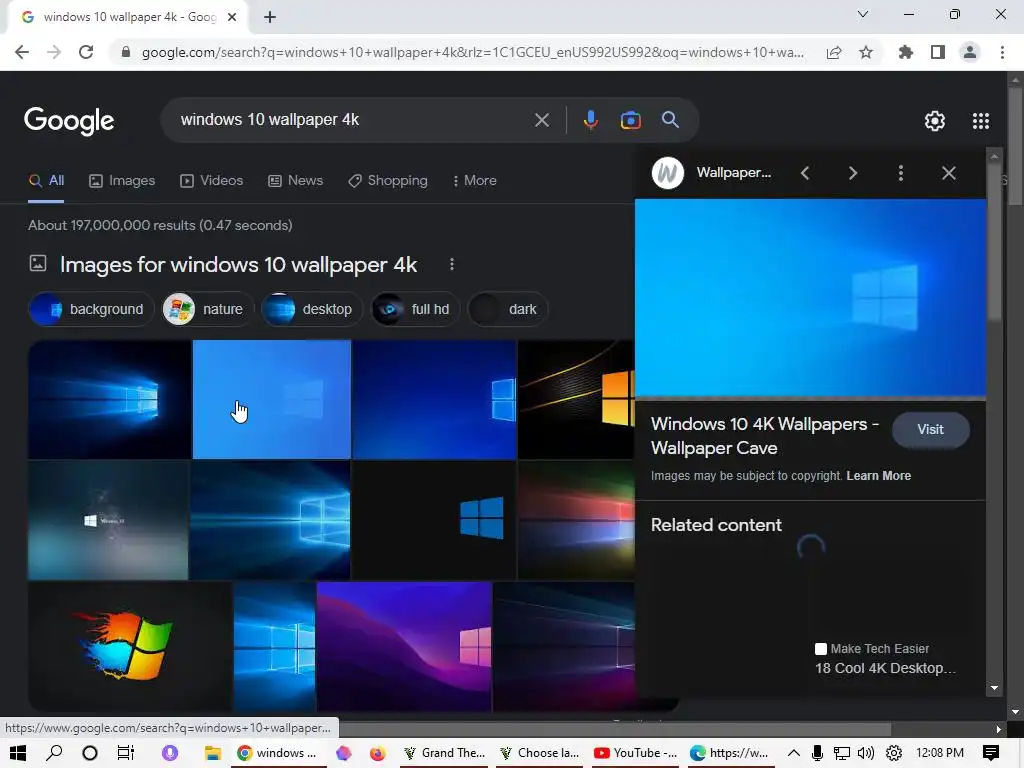Expand the More search options
Image resolution: width=1024 pixels, height=768 pixels.
[475, 181]
